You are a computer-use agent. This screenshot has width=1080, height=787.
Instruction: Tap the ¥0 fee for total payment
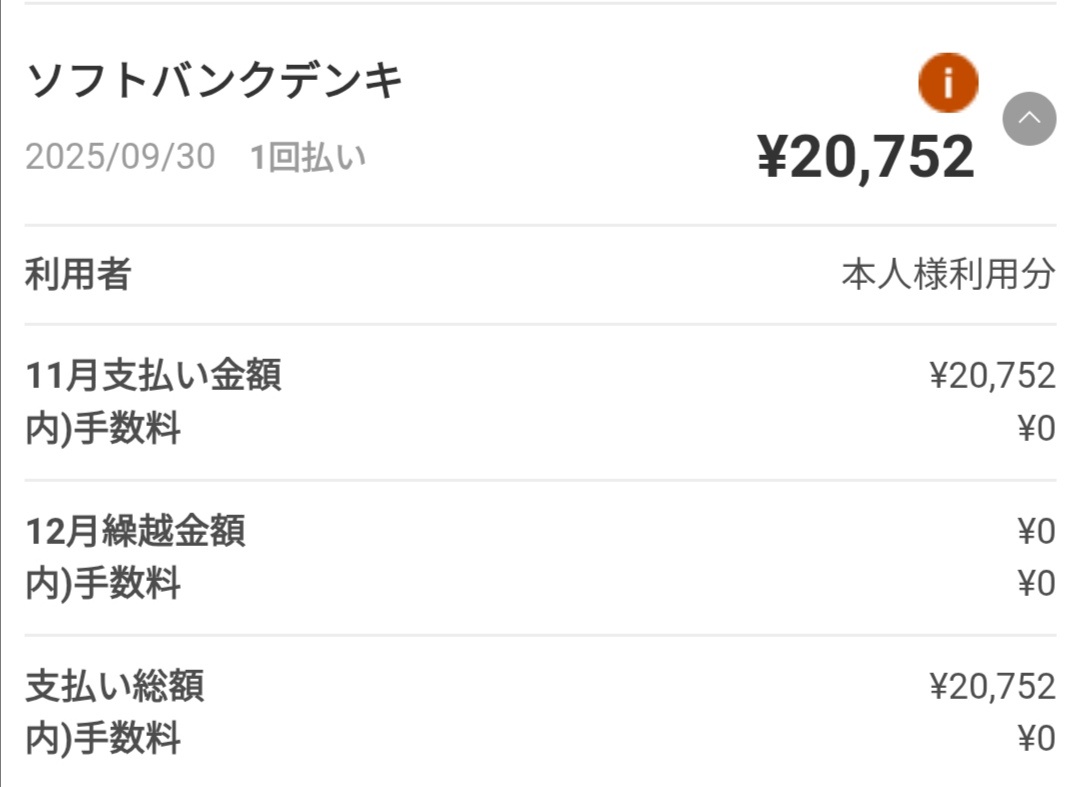click(1036, 739)
